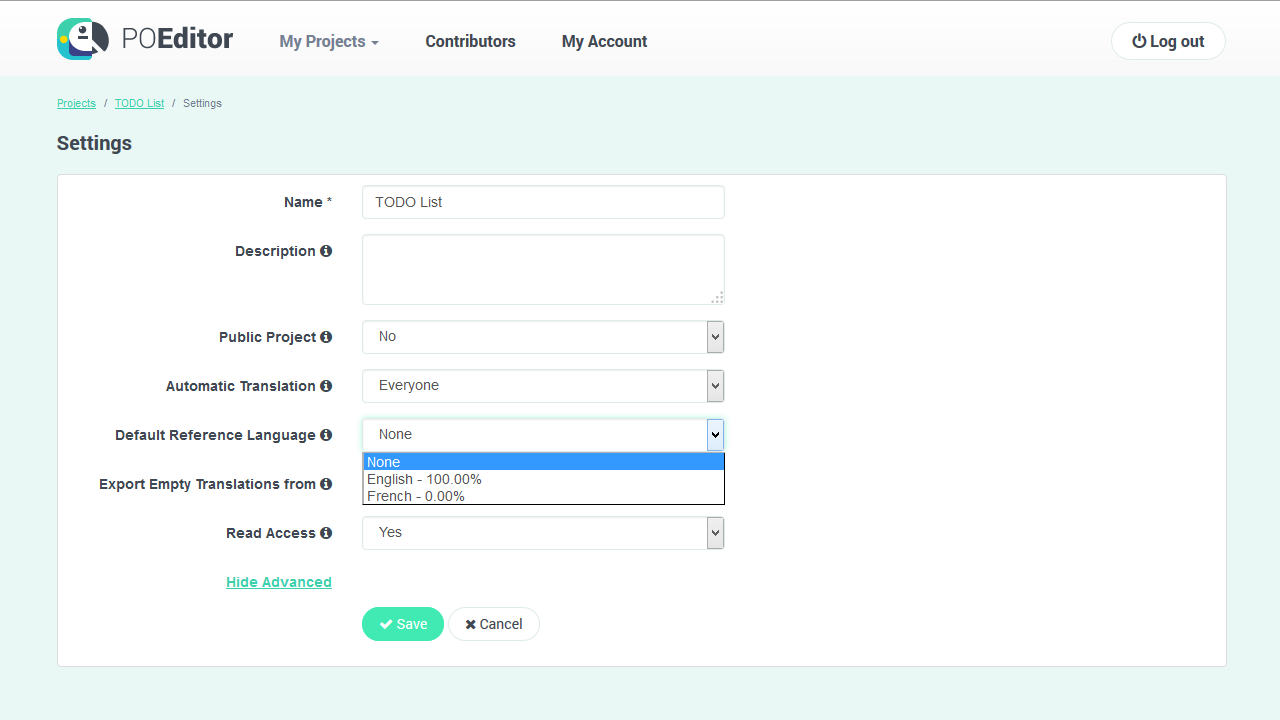Click inside the Name input field
The image size is (1280, 720).
(x=542, y=202)
